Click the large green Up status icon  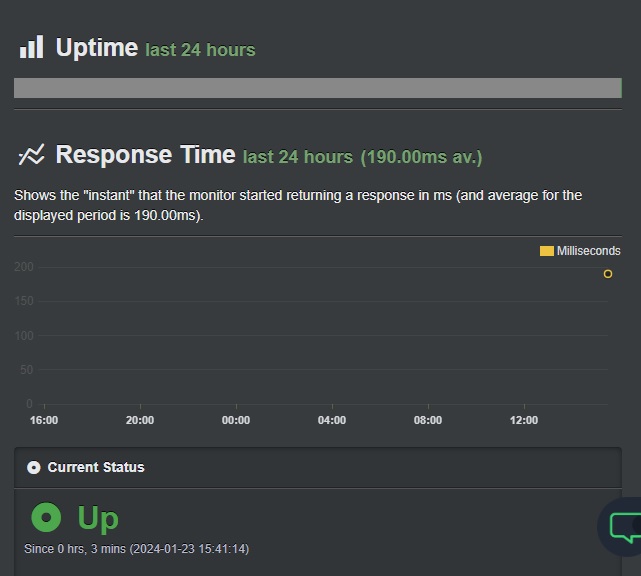pyautogui.click(x=46, y=517)
